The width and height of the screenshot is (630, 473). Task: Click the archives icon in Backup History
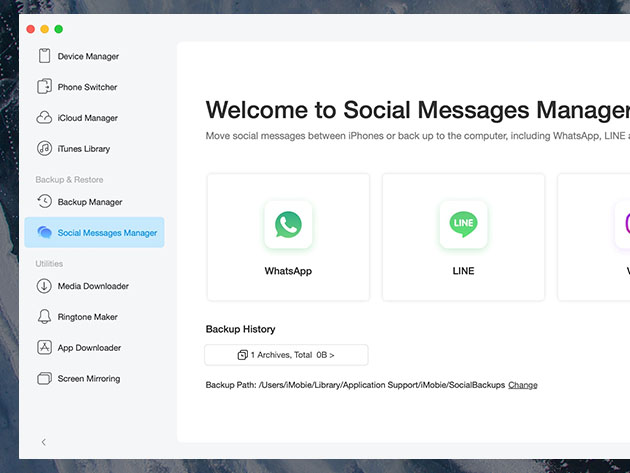242,355
